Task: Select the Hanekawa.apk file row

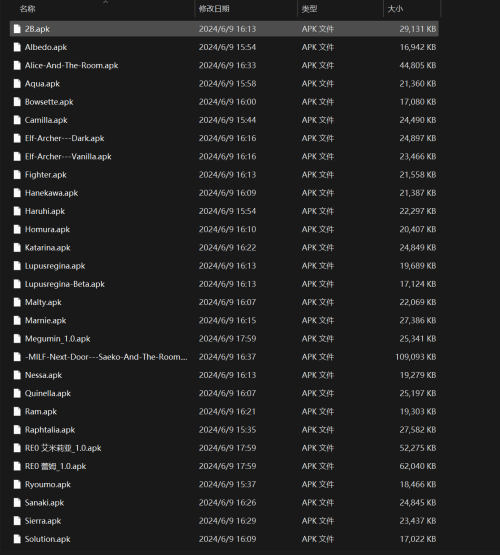Action: click(x=224, y=193)
